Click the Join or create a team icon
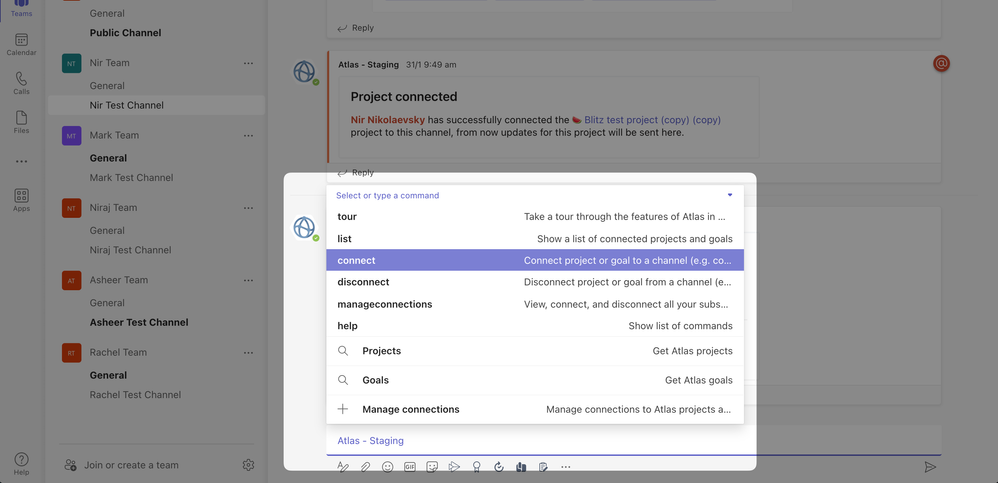This screenshot has height=483, width=998. tap(71, 465)
